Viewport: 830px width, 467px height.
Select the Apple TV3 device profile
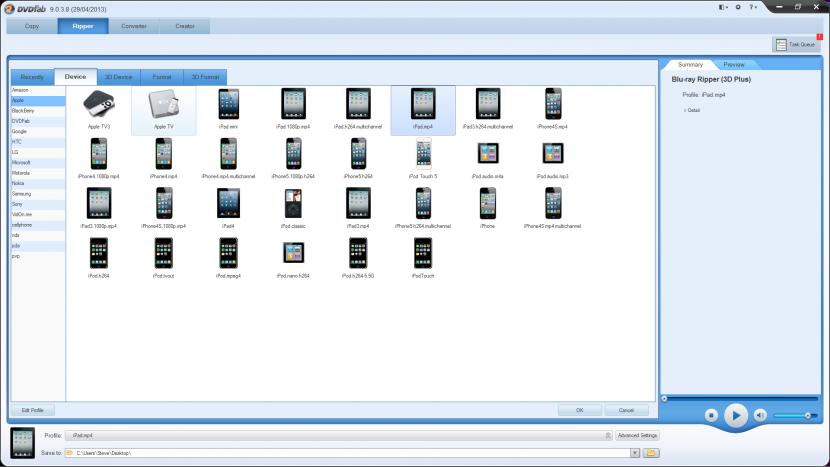coord(98,109)
